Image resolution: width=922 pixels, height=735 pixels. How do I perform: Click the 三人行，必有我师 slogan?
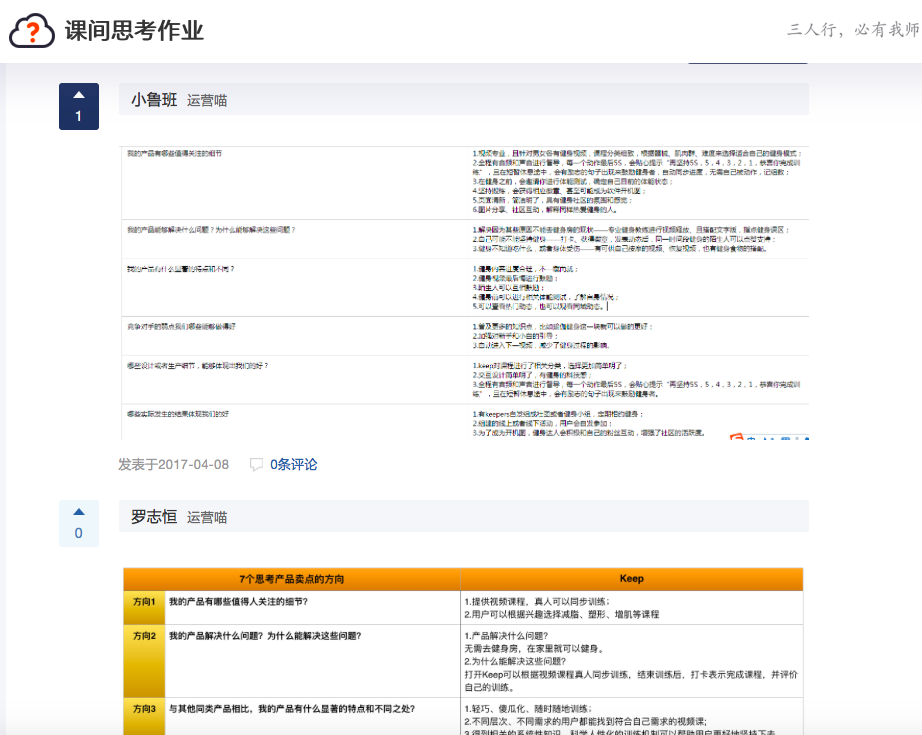tap(854, 29)
